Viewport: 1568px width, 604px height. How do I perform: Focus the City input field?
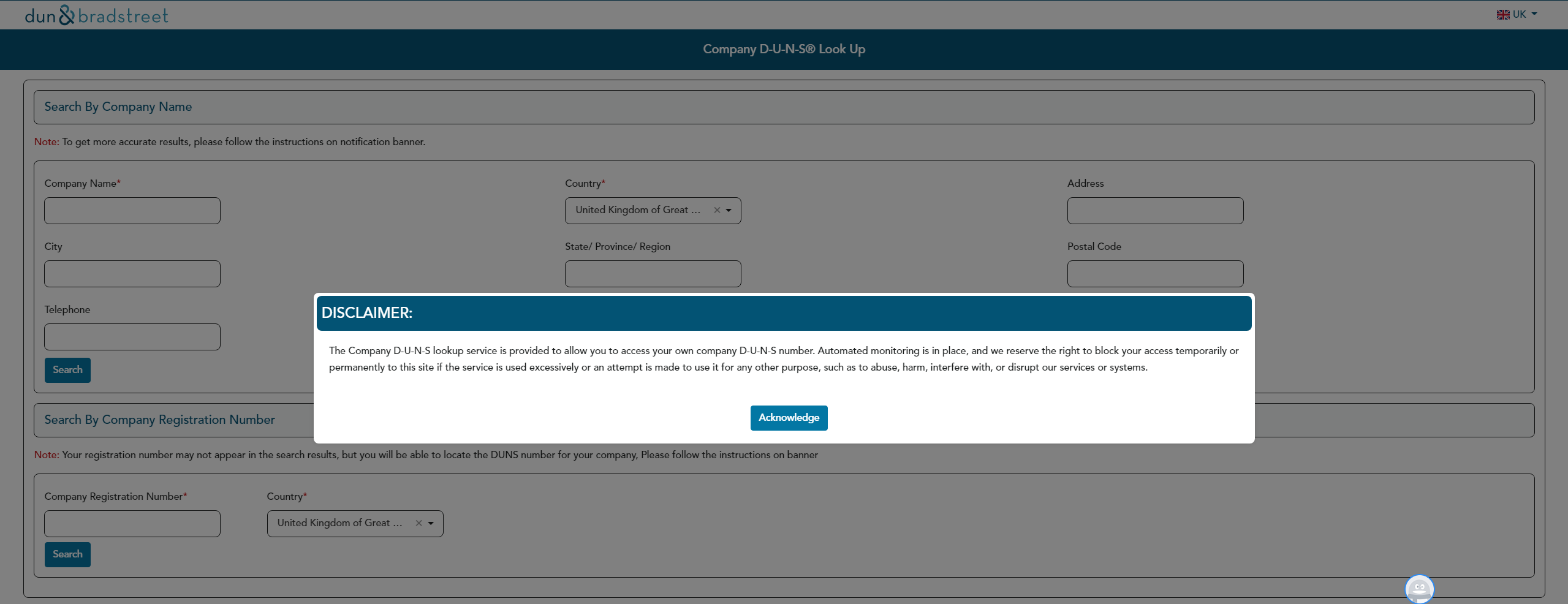[x=132, y=274]
